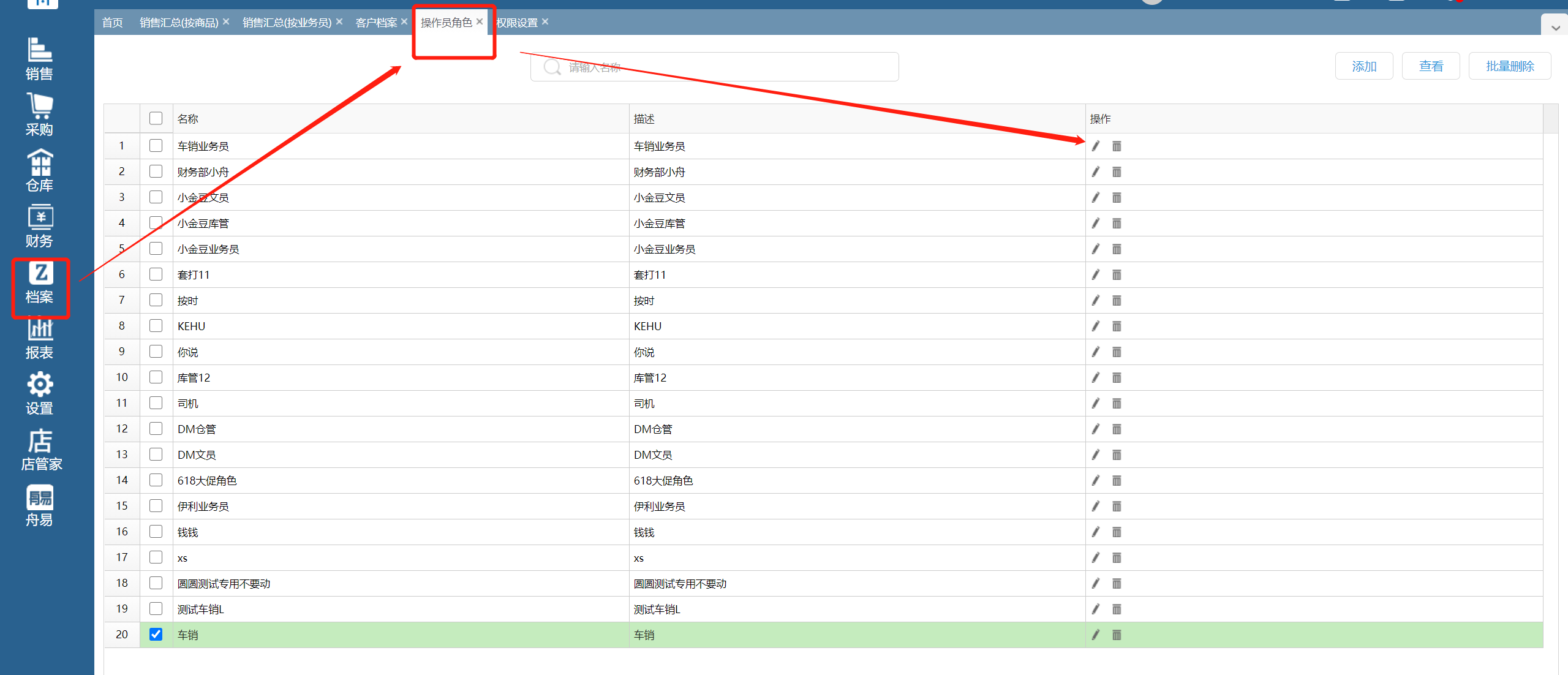
Task: Select the 操作员角色 tab
Action: (x=447, y=23)
